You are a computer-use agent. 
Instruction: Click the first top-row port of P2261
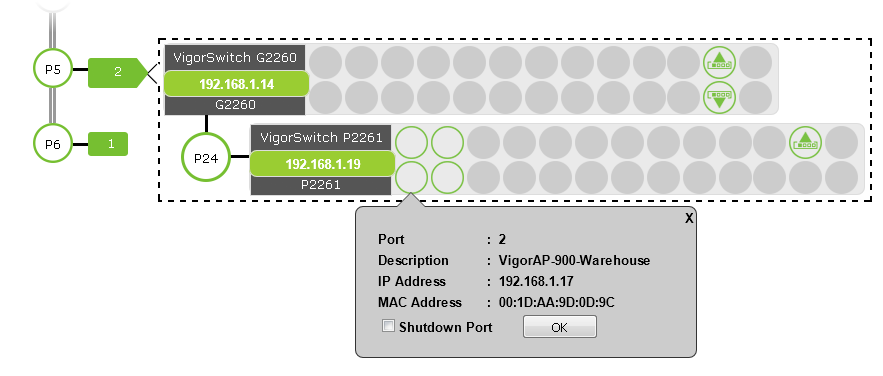411,142
